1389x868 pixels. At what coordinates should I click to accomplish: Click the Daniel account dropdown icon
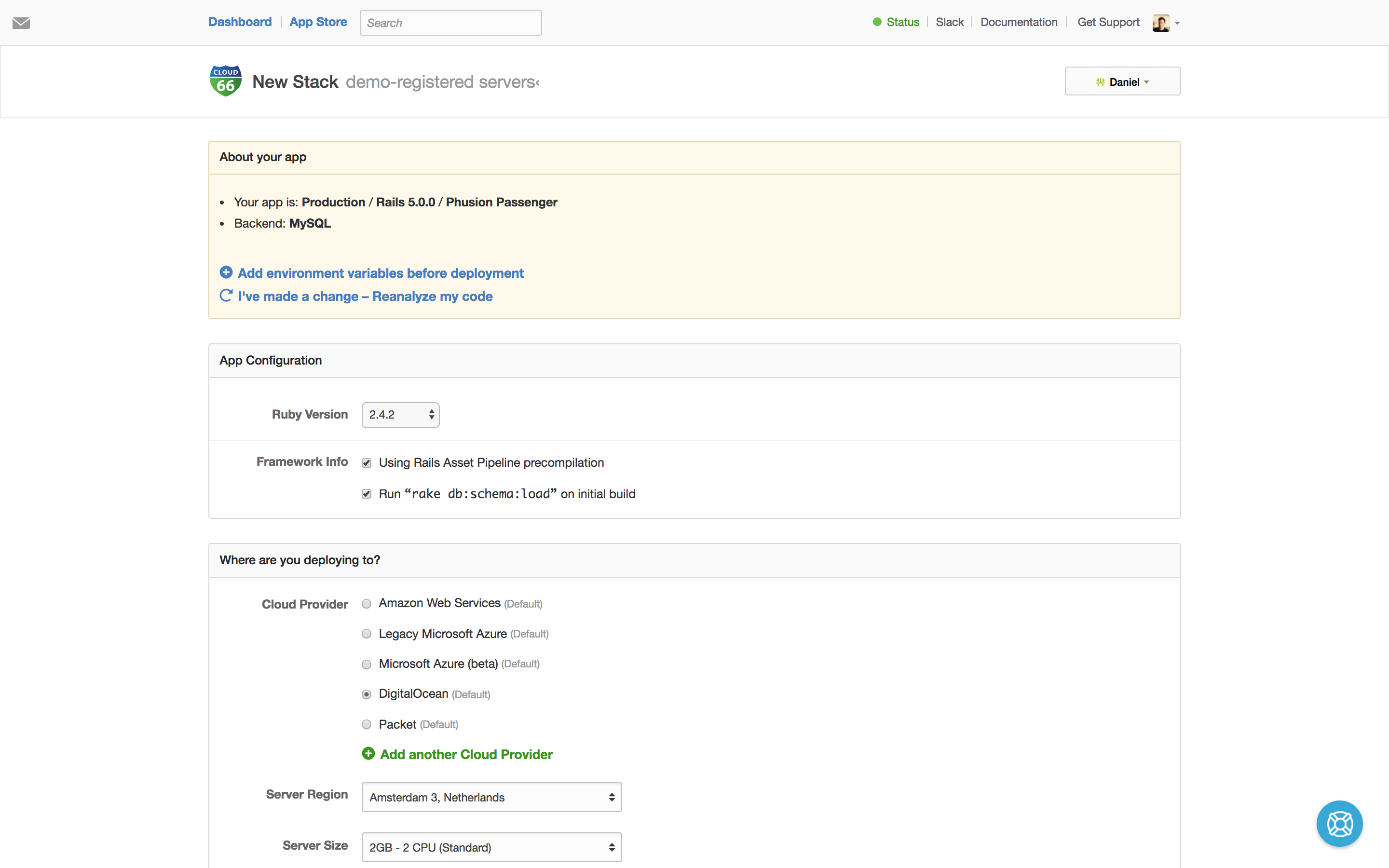[1148, 82]
